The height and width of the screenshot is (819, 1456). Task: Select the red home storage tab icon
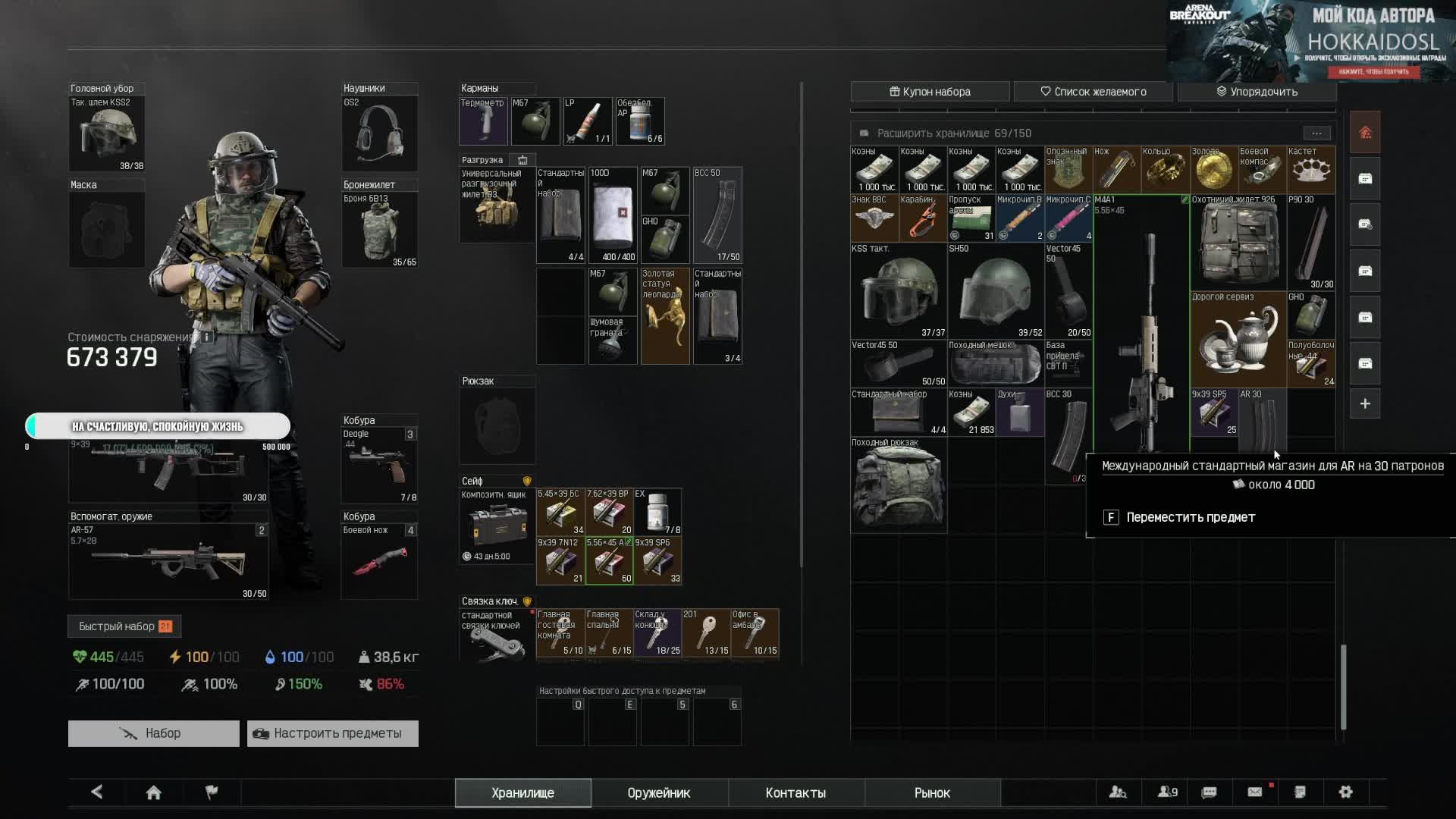[x=1365, y=133]
